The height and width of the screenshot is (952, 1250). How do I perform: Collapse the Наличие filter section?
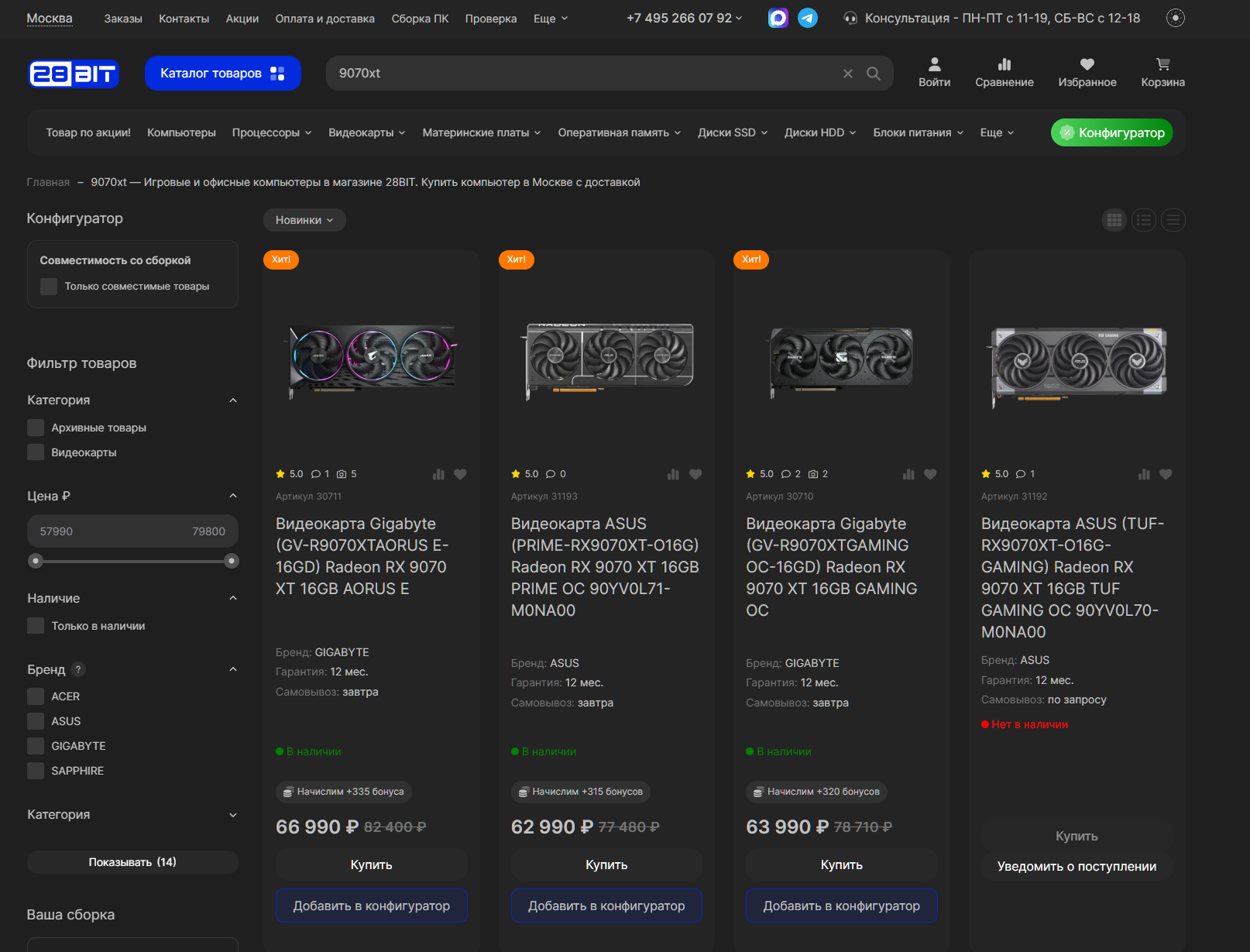[x=233, y=598]
